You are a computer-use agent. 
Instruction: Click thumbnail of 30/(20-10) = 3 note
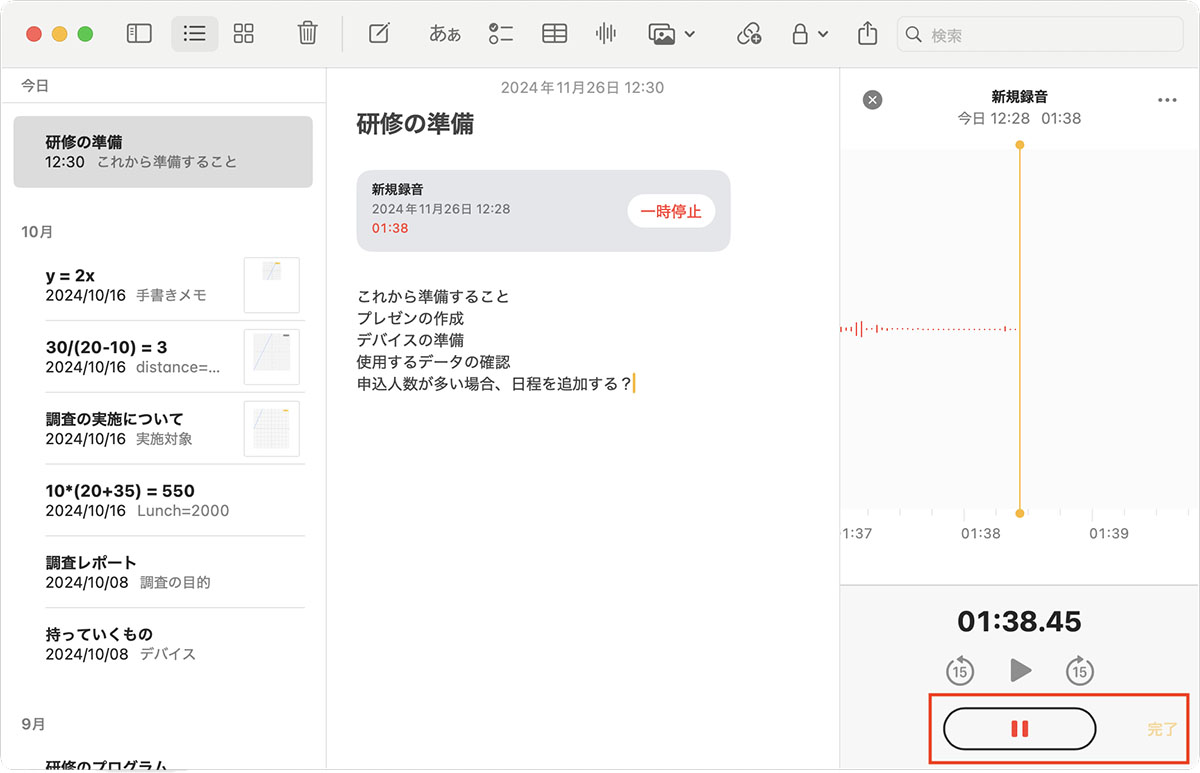272,357
